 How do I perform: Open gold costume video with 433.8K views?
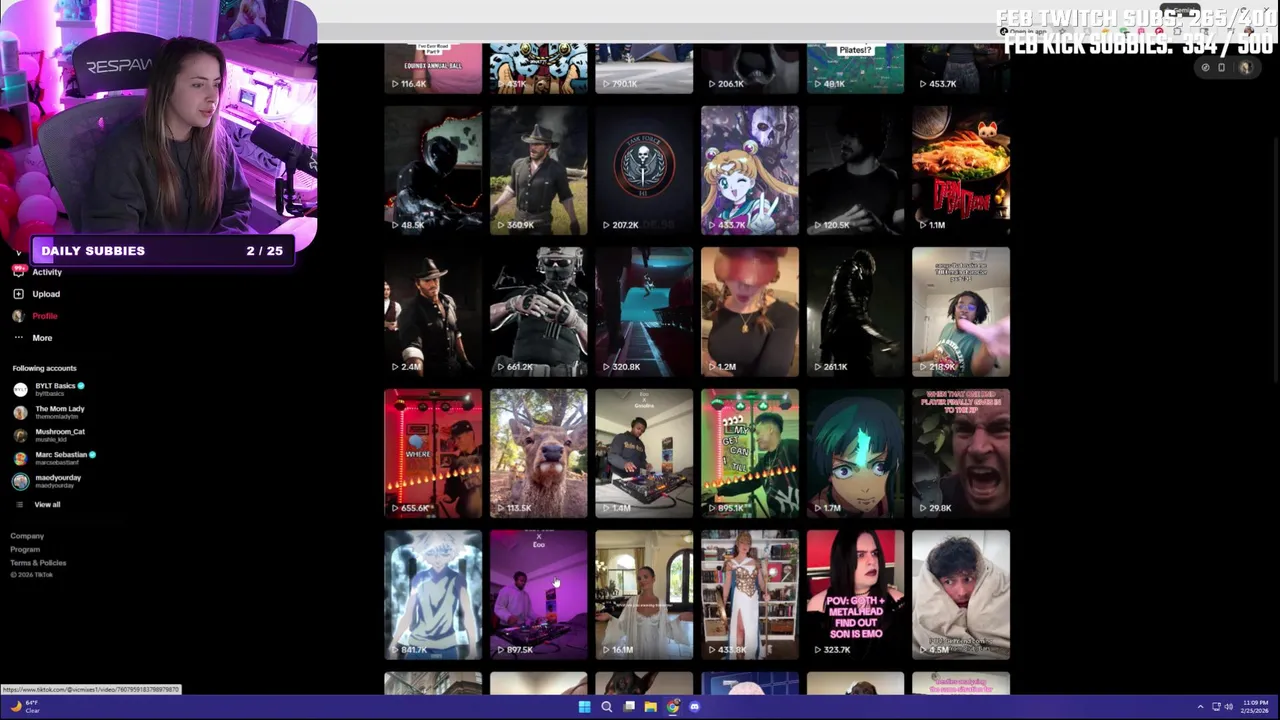[750, 595]
